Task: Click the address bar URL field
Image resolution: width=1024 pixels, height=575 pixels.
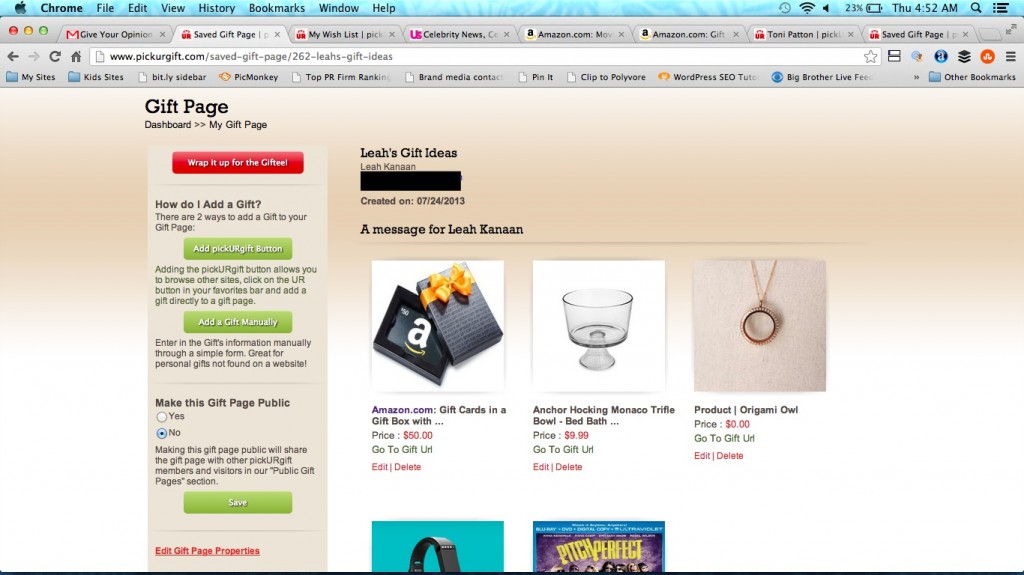Action: [477, 57]
